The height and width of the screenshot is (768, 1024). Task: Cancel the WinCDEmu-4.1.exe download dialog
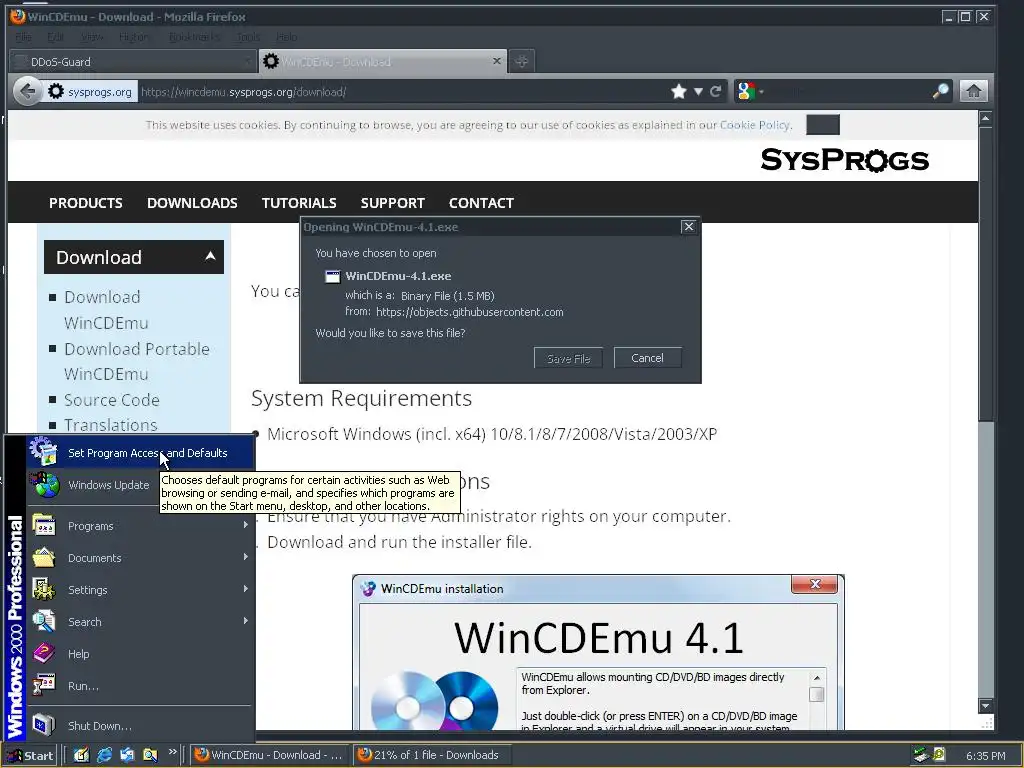[x=647, y=358]
